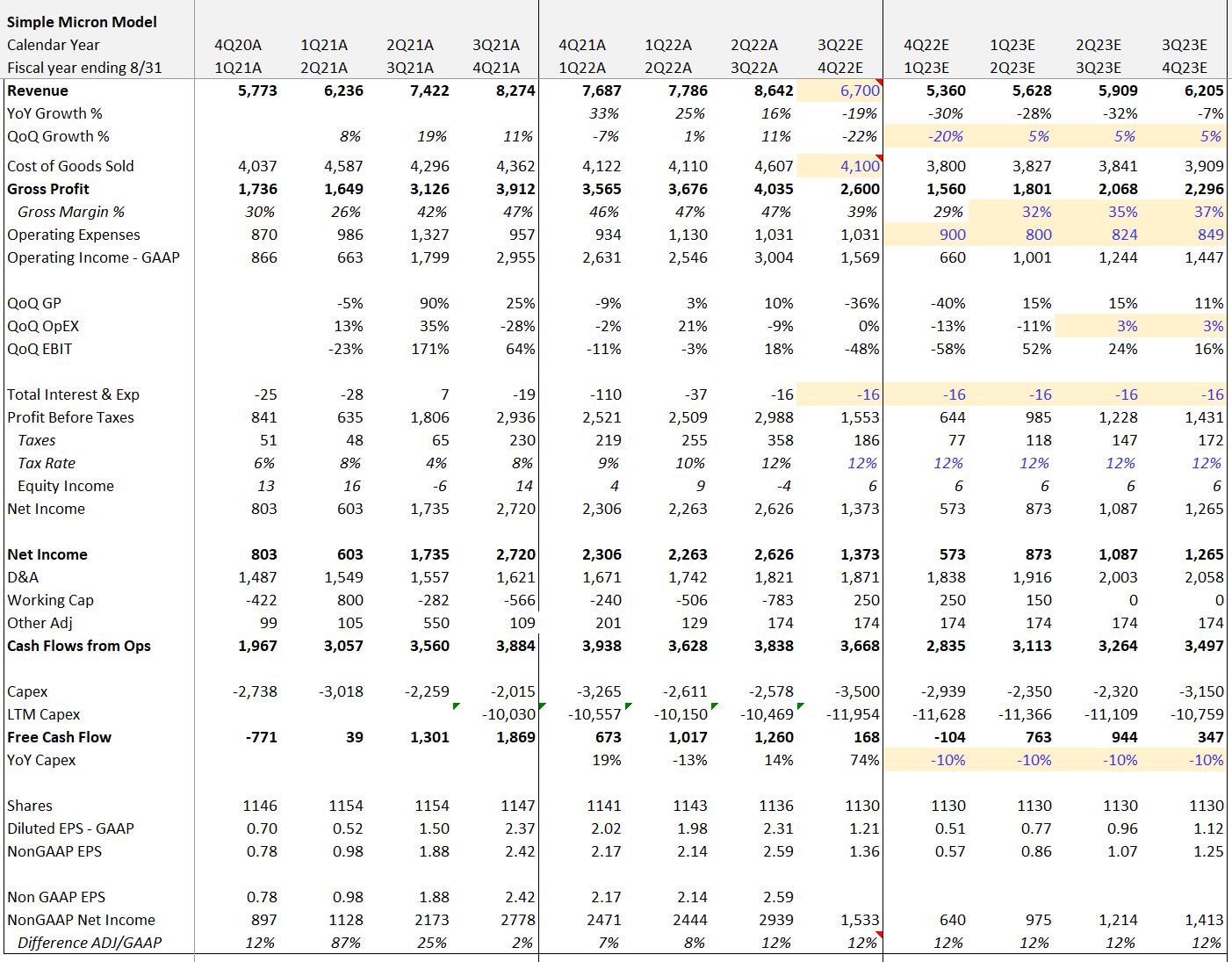Click the 'Free Cash Flow' row label
Screen dimensions: 1232x962
[59, 737]
